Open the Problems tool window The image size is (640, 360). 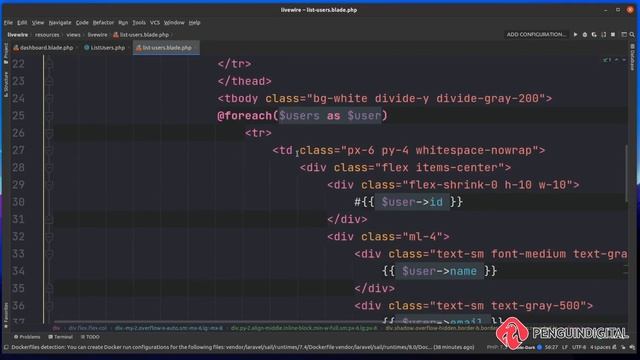27,337
